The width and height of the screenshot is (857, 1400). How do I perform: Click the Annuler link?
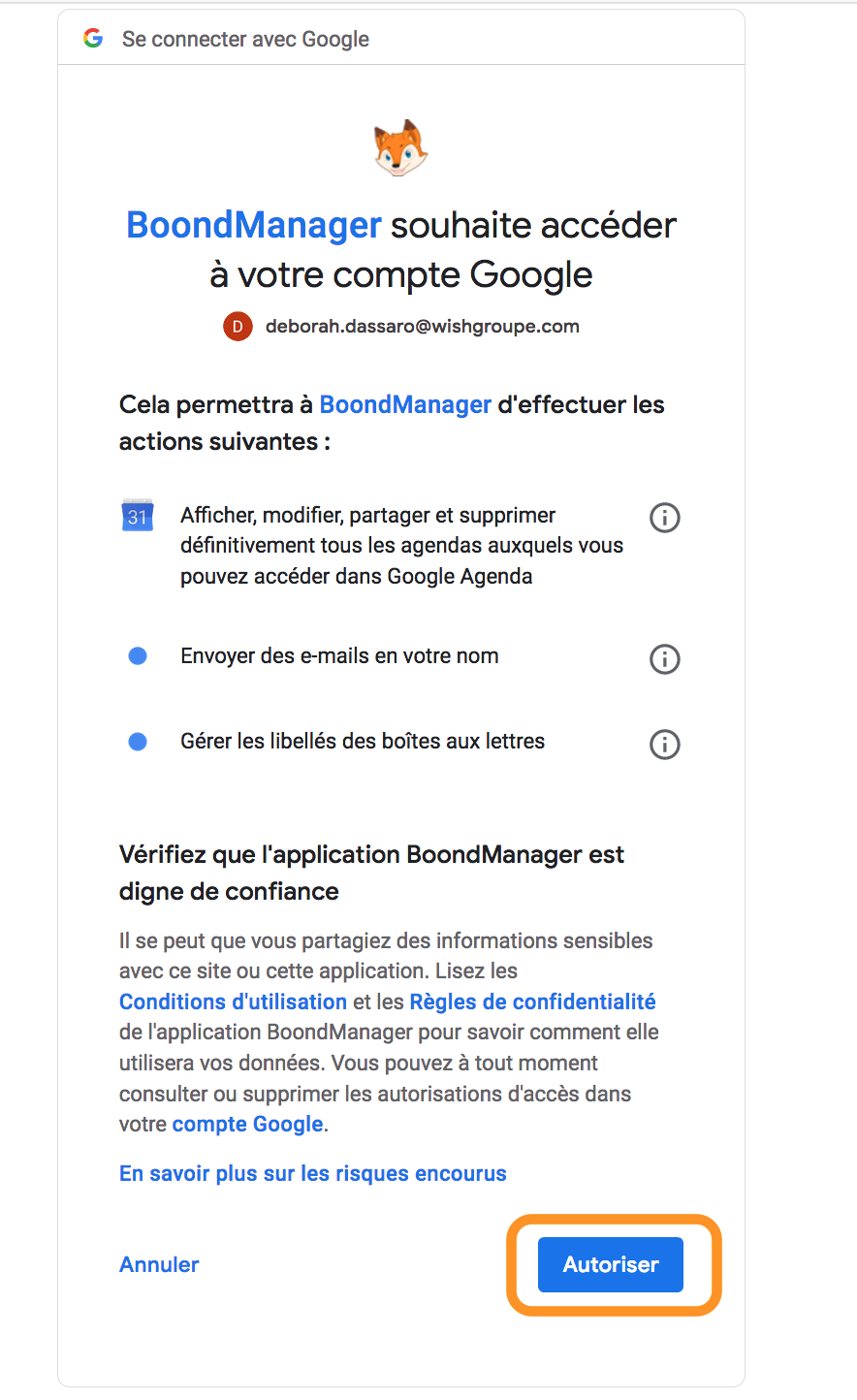click(159, 1264)
